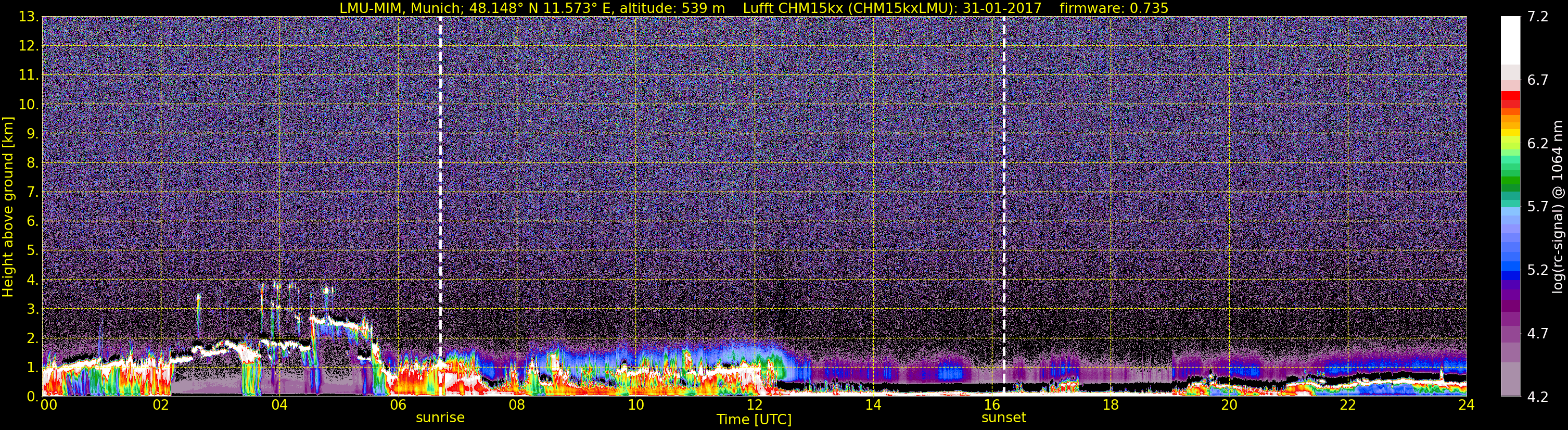Click the y-axis tick label '11.'

(x=29, y=75)
